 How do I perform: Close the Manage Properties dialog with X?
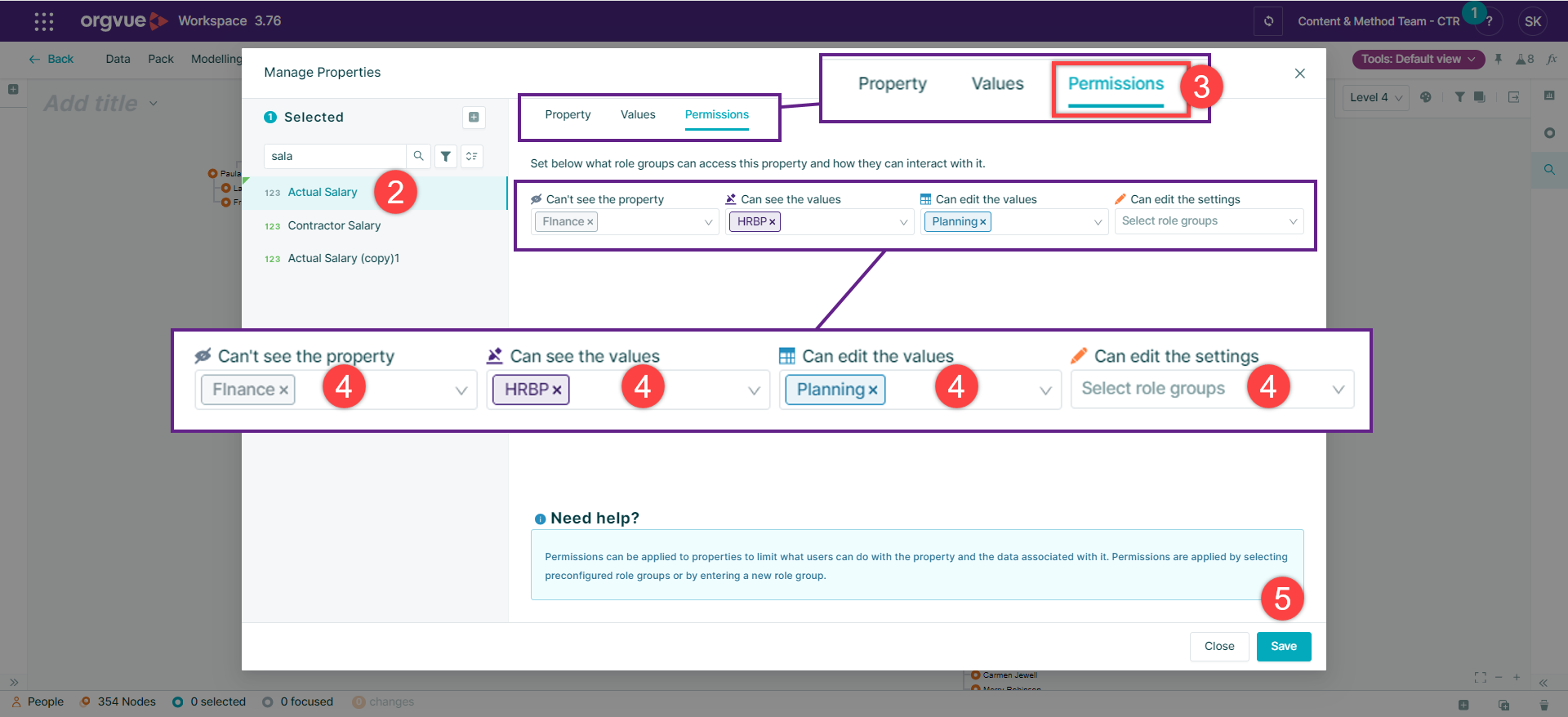pos(1299,73)
